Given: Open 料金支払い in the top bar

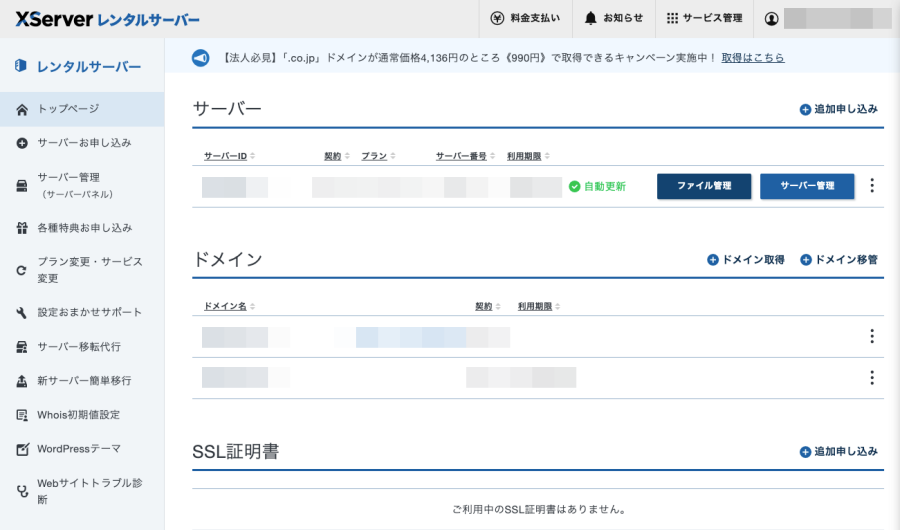Looking at the screenshot, I should pyautogui.click(x=525, y=19).
